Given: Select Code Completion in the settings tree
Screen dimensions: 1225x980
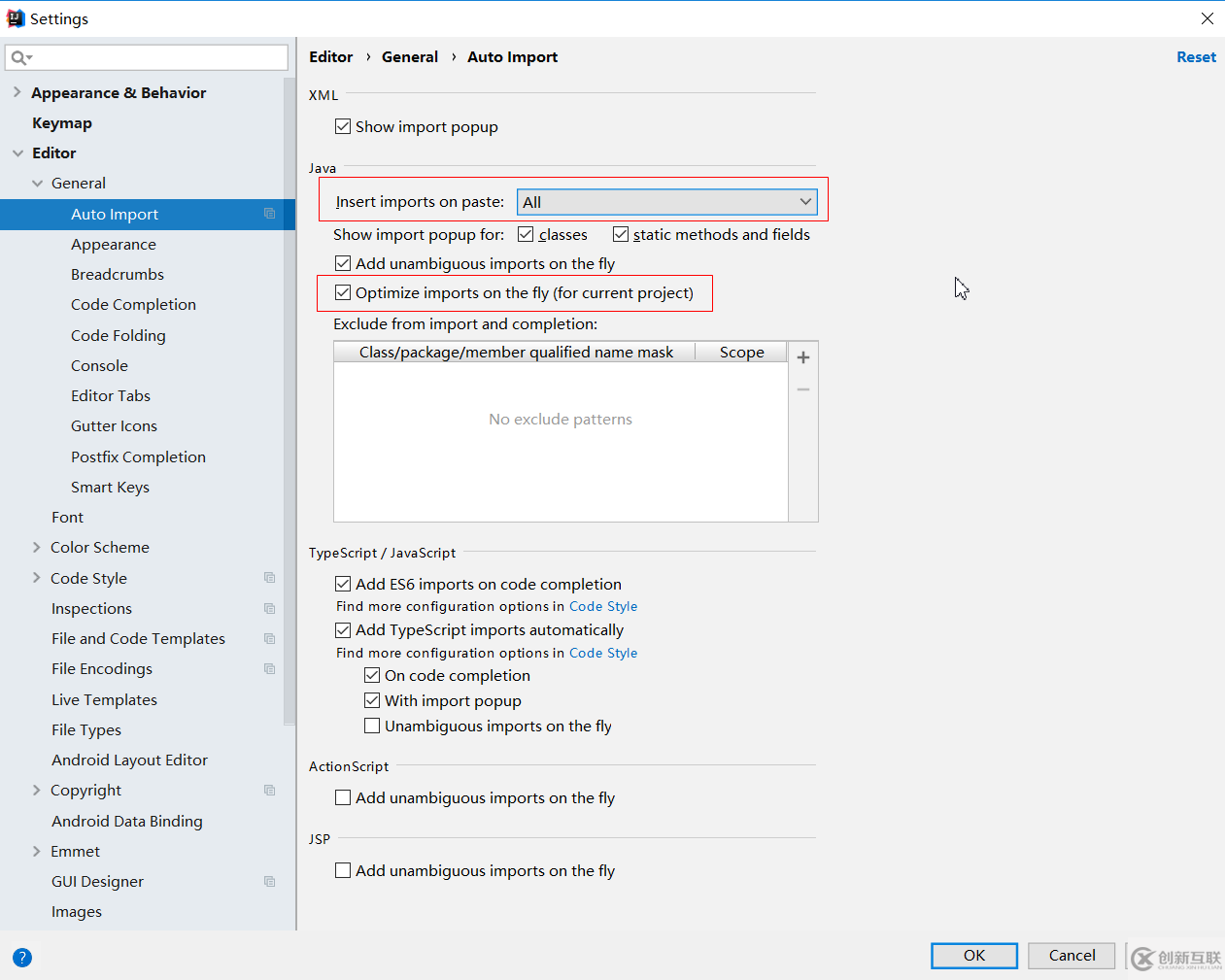Looking at the screenshot, I should (x=133, y=305).
